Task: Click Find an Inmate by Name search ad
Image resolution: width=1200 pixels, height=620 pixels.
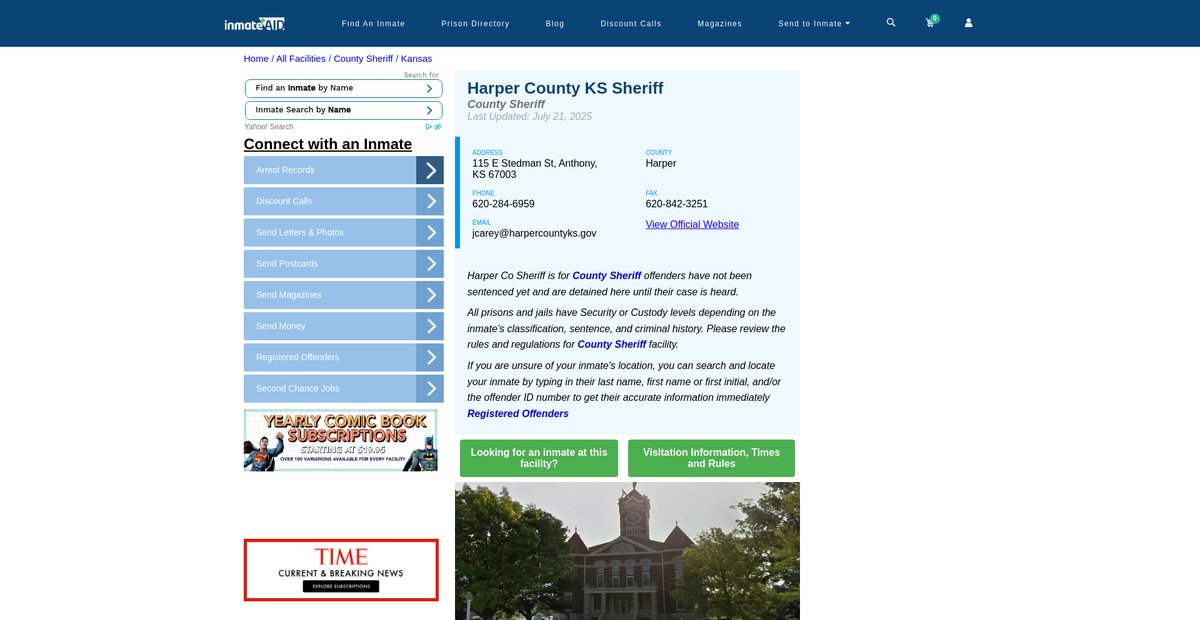Action: 343,88
